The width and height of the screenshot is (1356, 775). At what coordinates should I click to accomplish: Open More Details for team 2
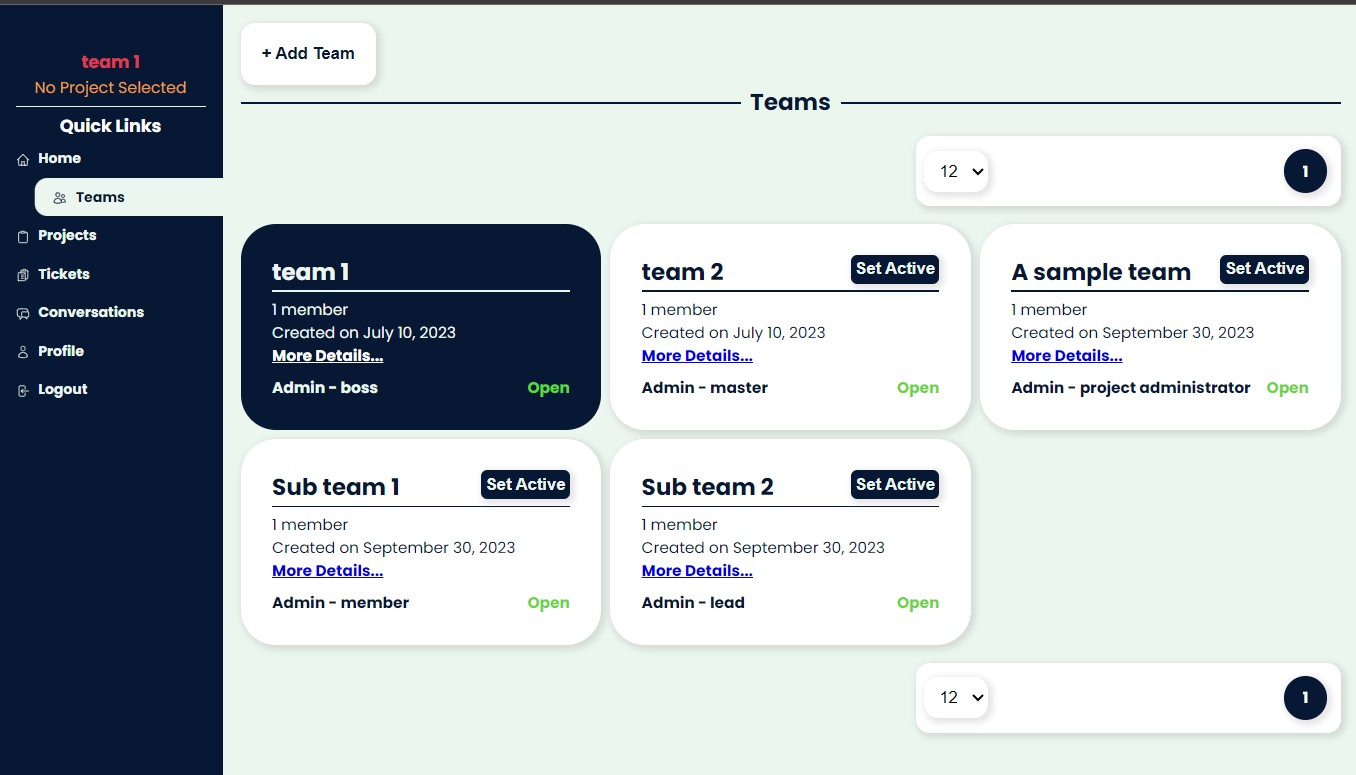click(697, 356)
